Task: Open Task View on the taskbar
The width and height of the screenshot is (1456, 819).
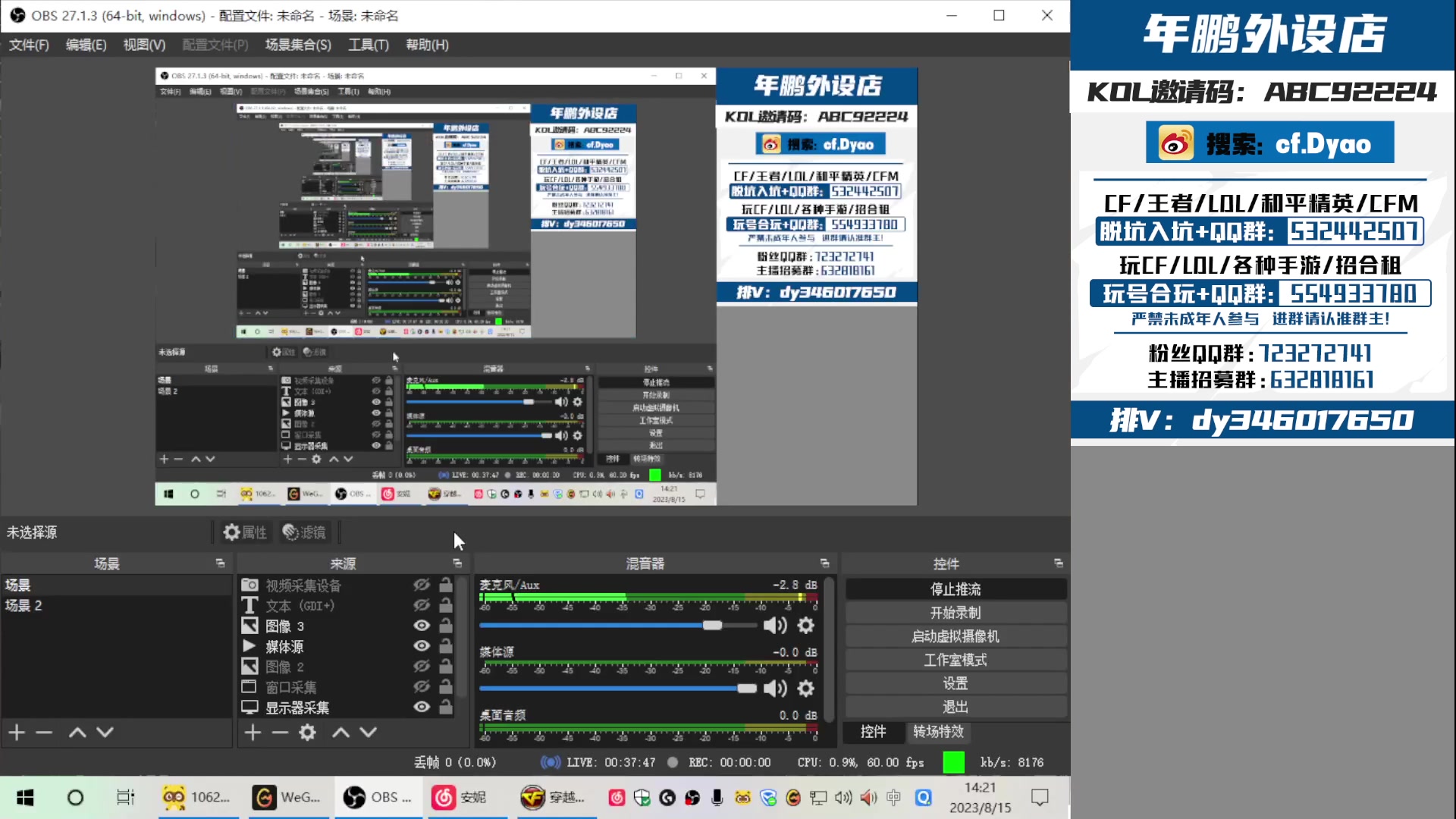Action: [x=125, y=798]
